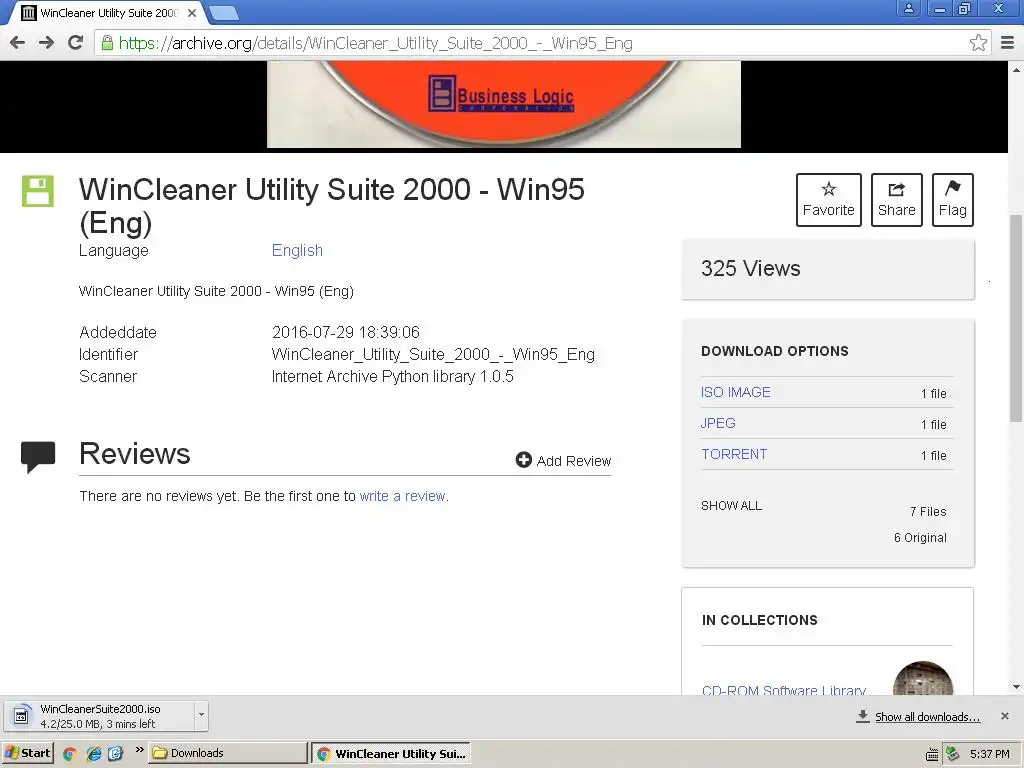This screenshot has height=768, width=1024.
Task: Click Add Review
Action: click(x=563, y=460)
